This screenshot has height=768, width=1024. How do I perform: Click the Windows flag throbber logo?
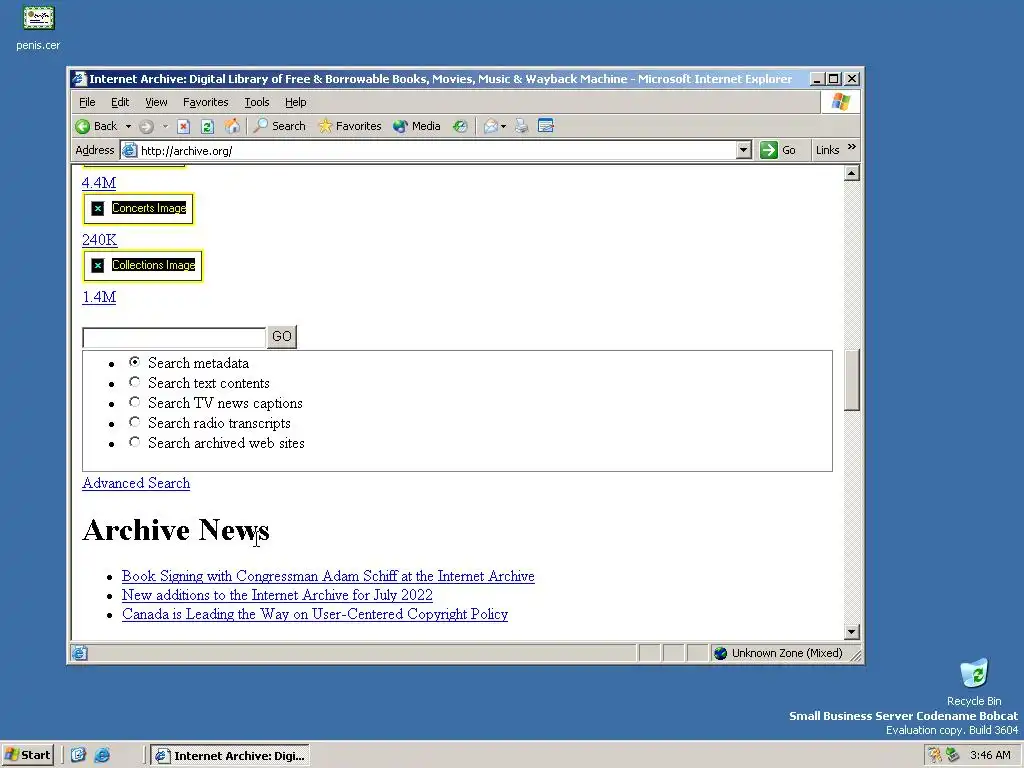click(840, 103)
